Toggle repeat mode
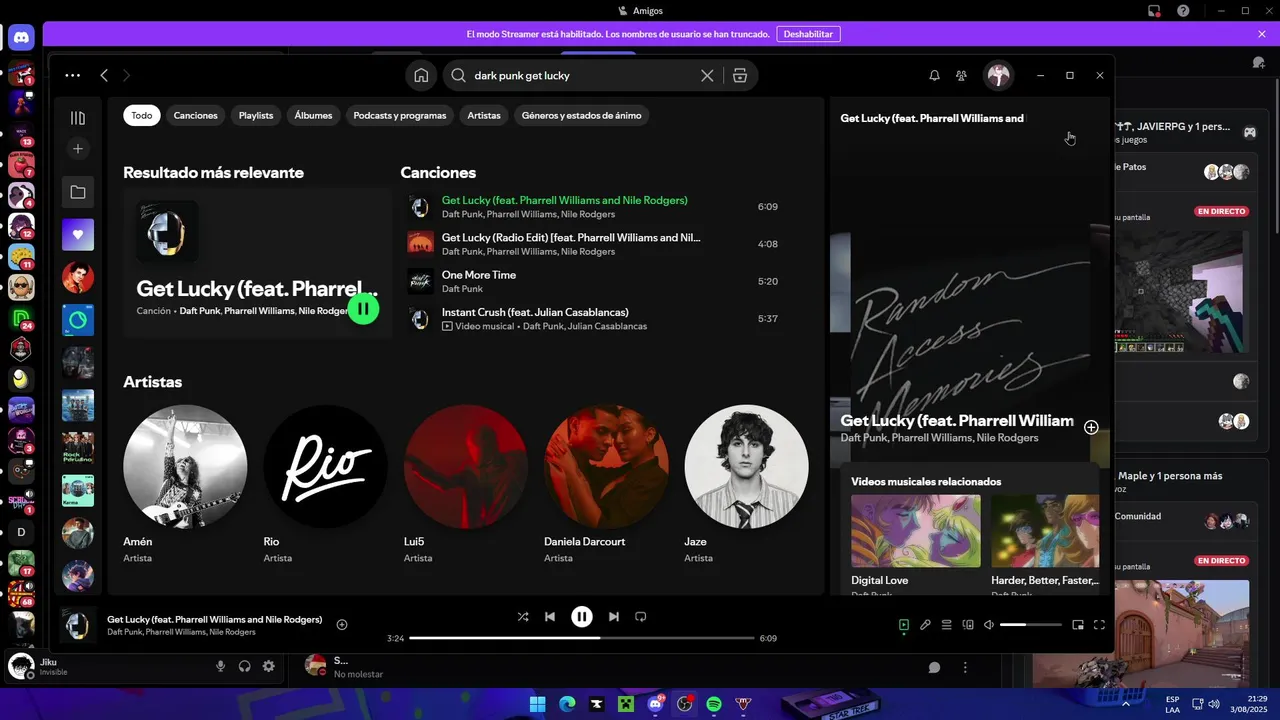The height and width of the screenshot is (720, 1280). coord(641,617)
